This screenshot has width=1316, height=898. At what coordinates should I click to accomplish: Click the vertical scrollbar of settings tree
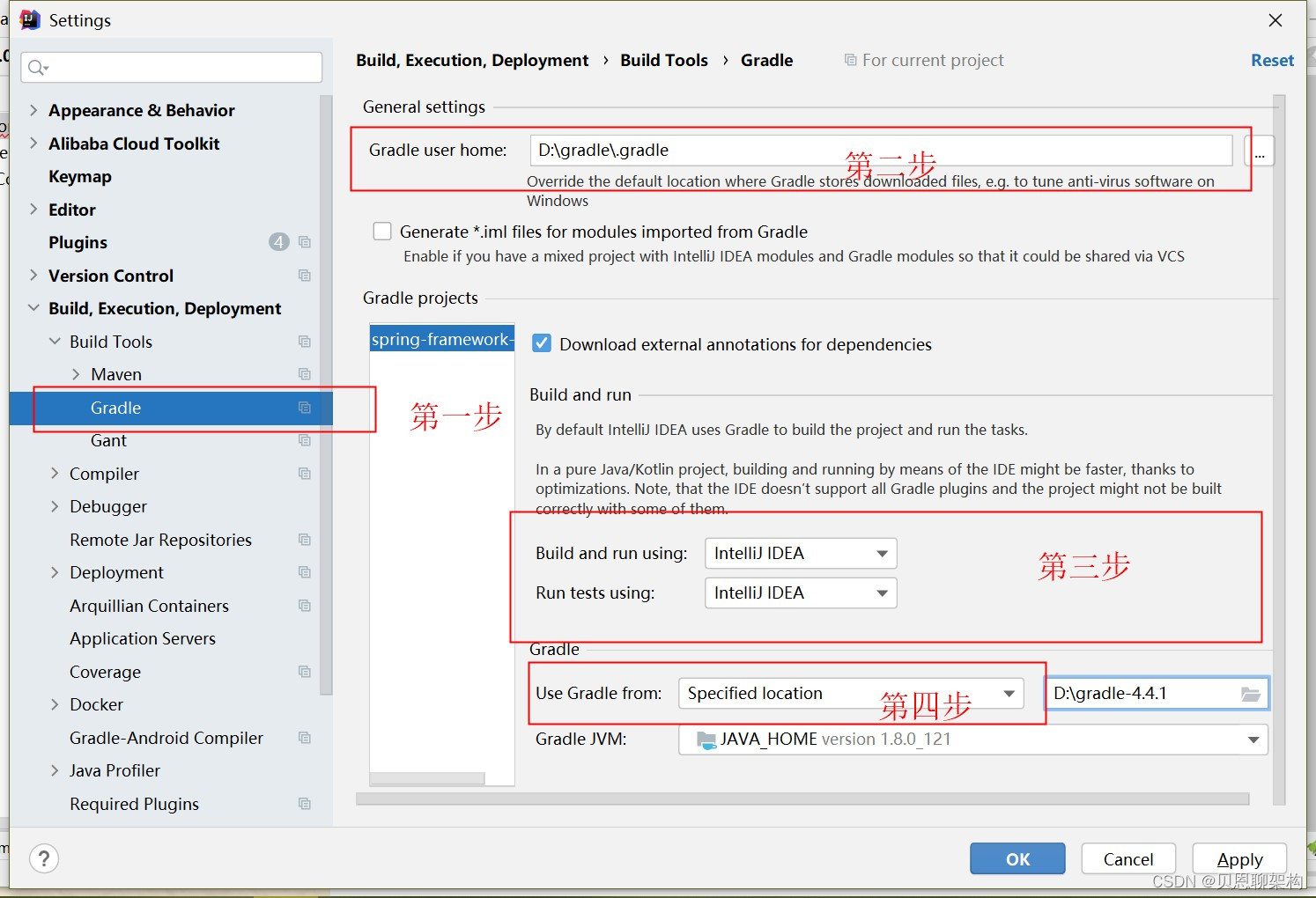point(326,396)
